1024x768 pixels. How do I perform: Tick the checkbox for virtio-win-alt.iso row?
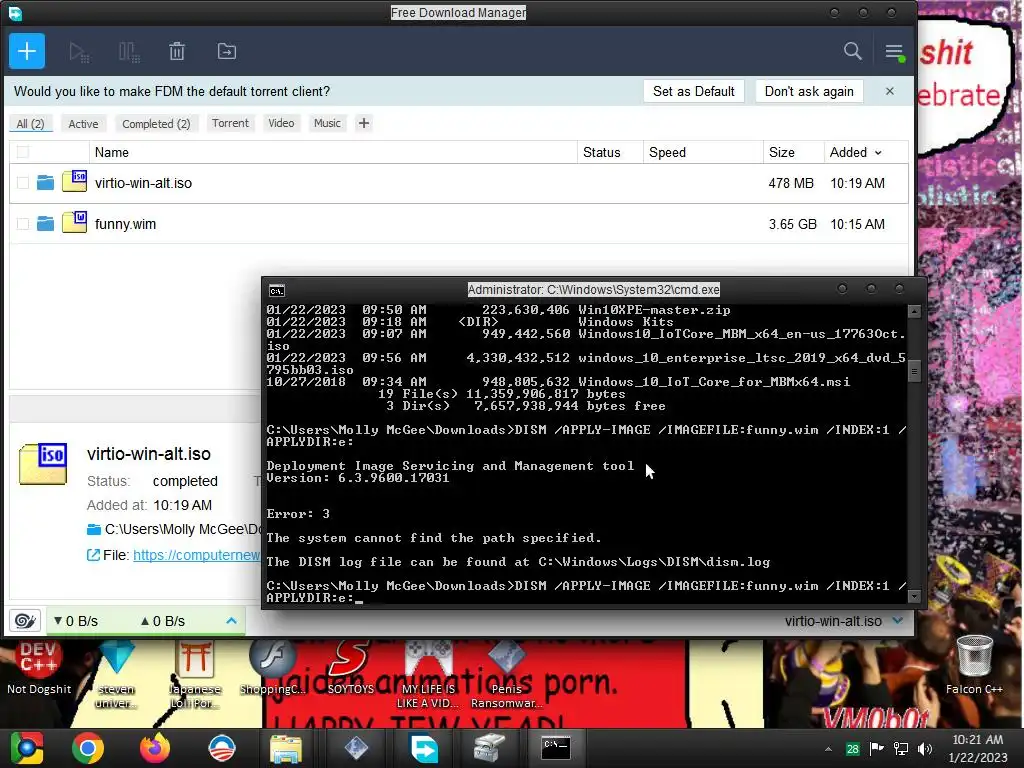tap(23, 183)
